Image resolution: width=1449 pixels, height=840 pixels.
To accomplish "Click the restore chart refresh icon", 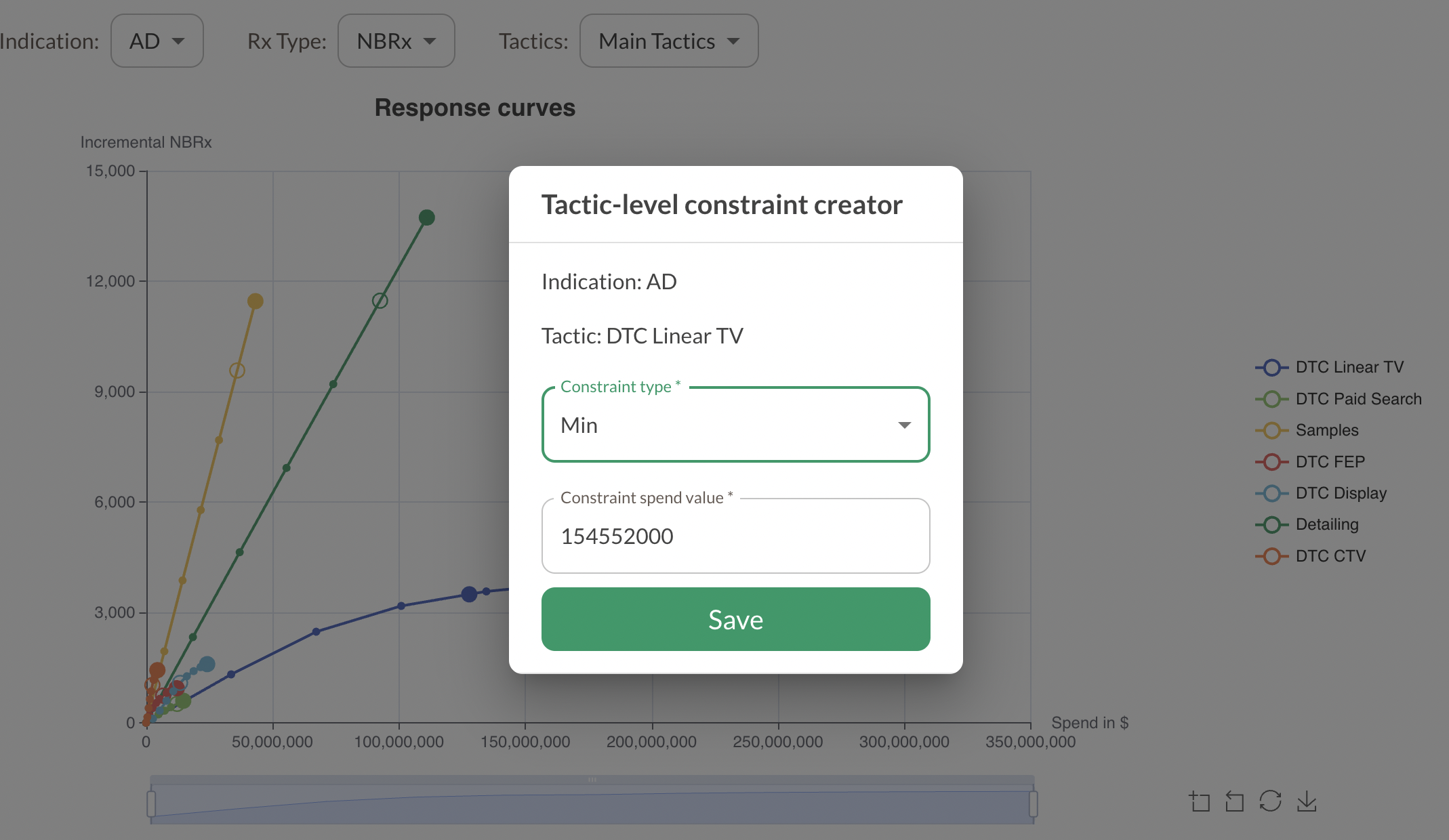I will coord(1270,801).
